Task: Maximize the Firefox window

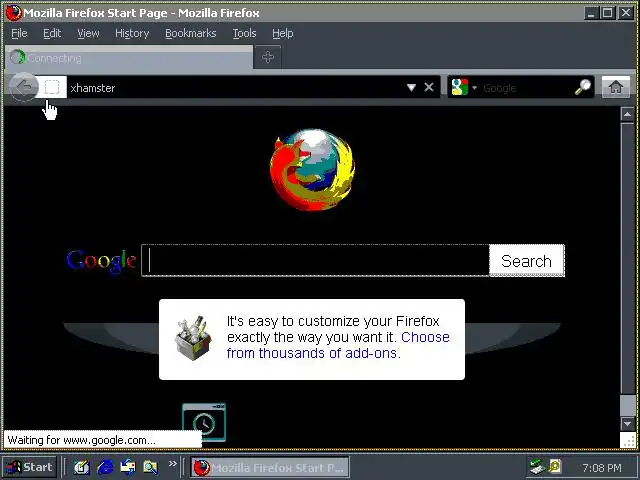Action: tap(608, 13)
